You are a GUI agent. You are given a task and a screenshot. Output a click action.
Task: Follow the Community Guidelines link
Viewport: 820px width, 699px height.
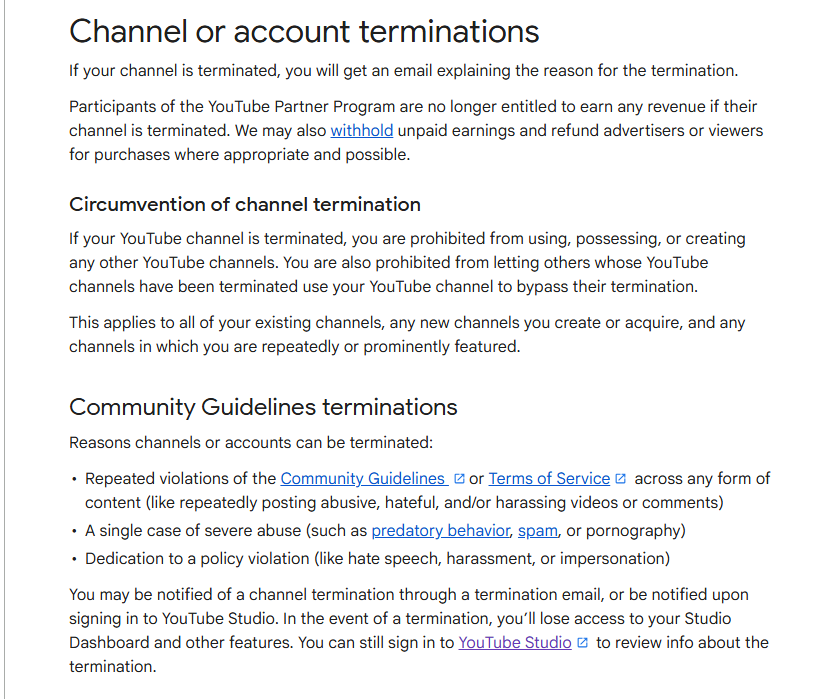tap(364, 478)
